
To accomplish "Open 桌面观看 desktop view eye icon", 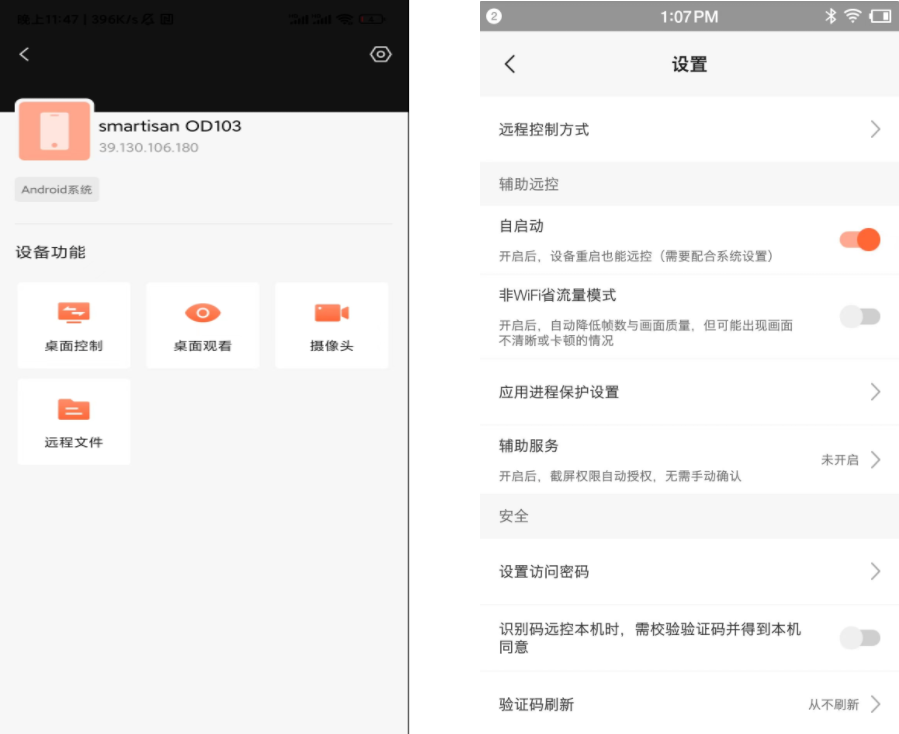I will pos(203,314).
